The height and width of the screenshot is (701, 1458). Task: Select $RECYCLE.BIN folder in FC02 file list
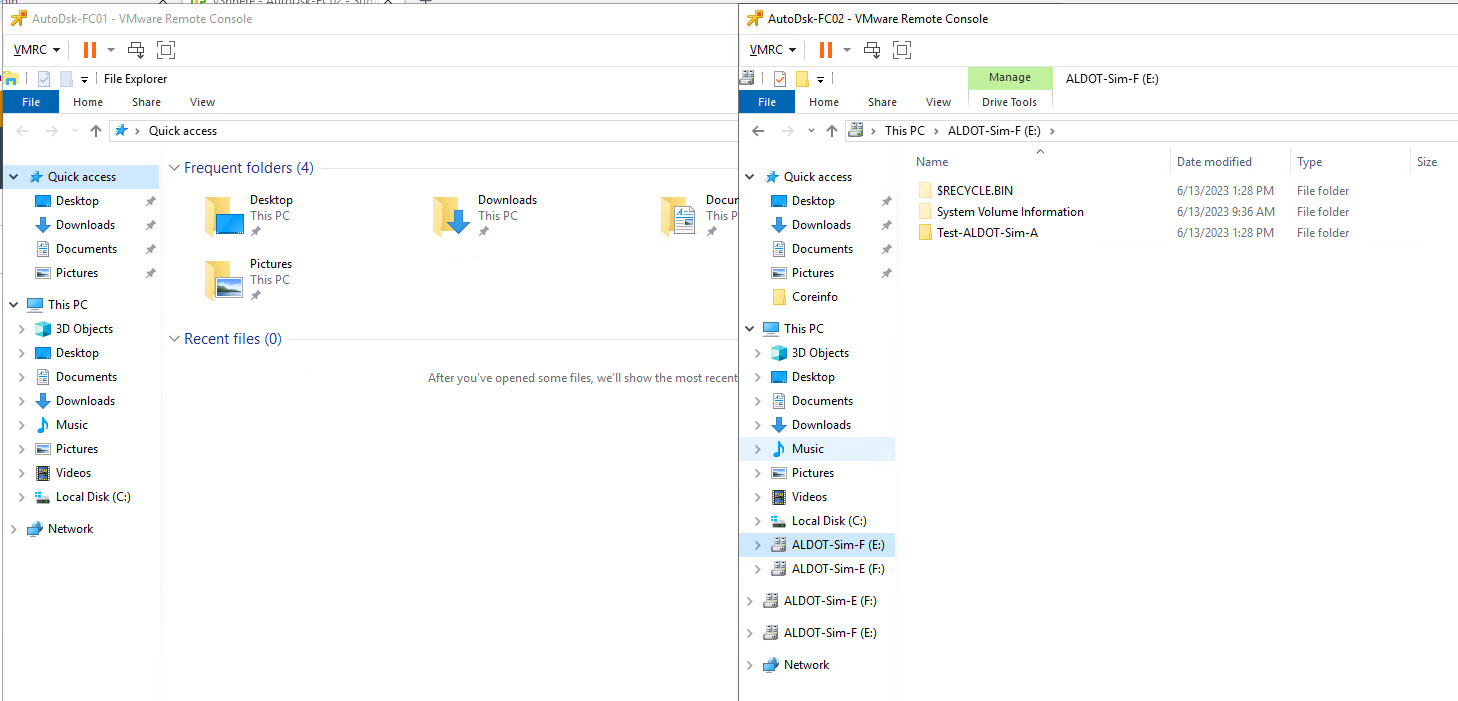pos(975,190)
